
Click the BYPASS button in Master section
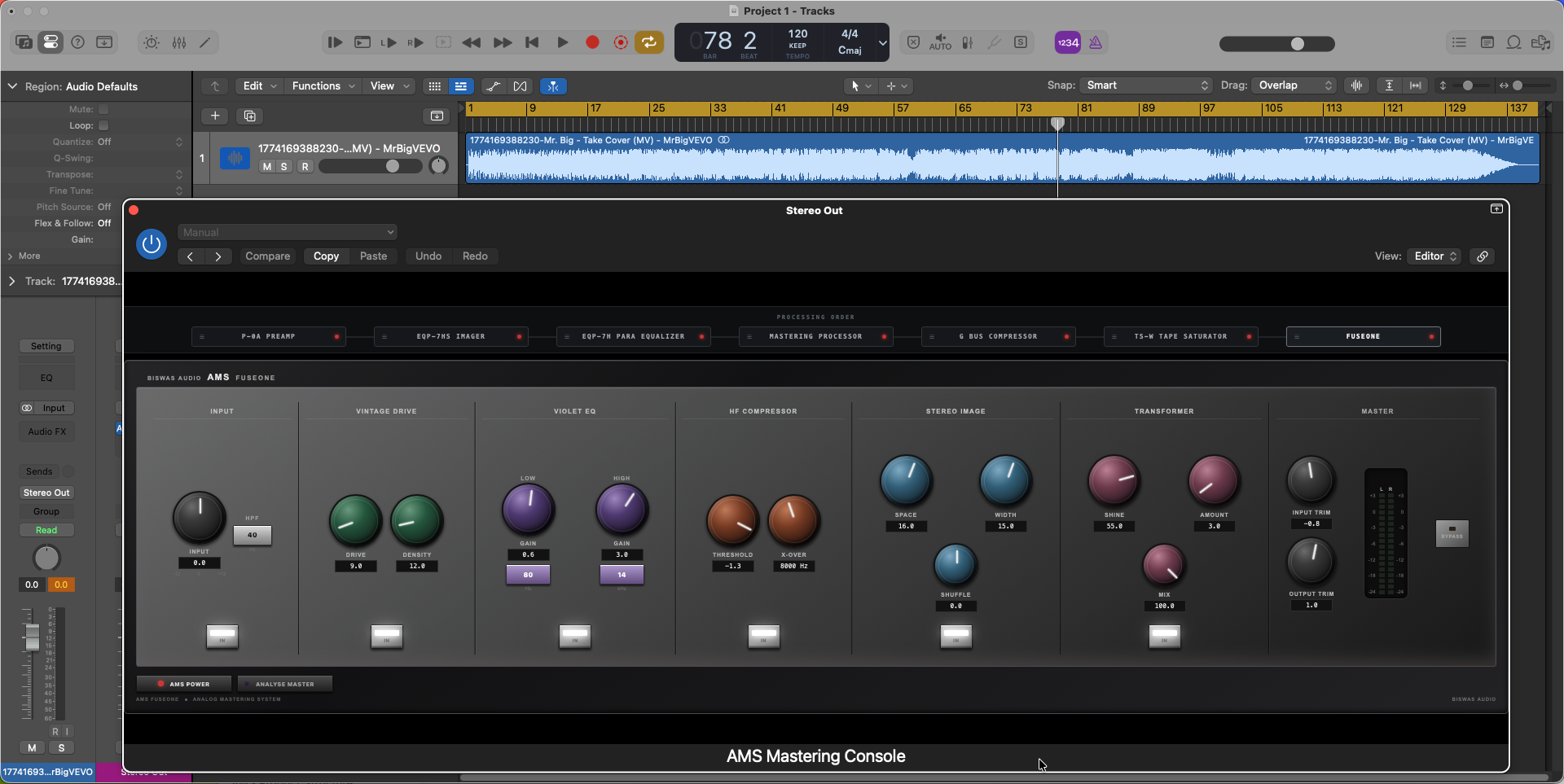(1452, 533)
